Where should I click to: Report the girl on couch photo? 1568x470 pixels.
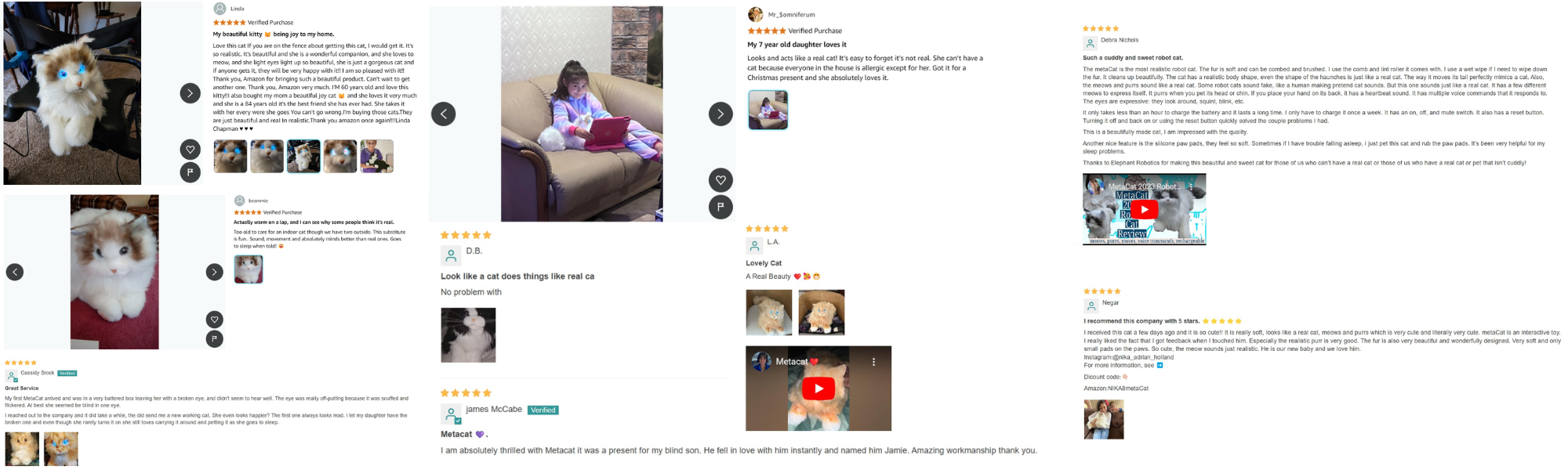tap(720, 207)
